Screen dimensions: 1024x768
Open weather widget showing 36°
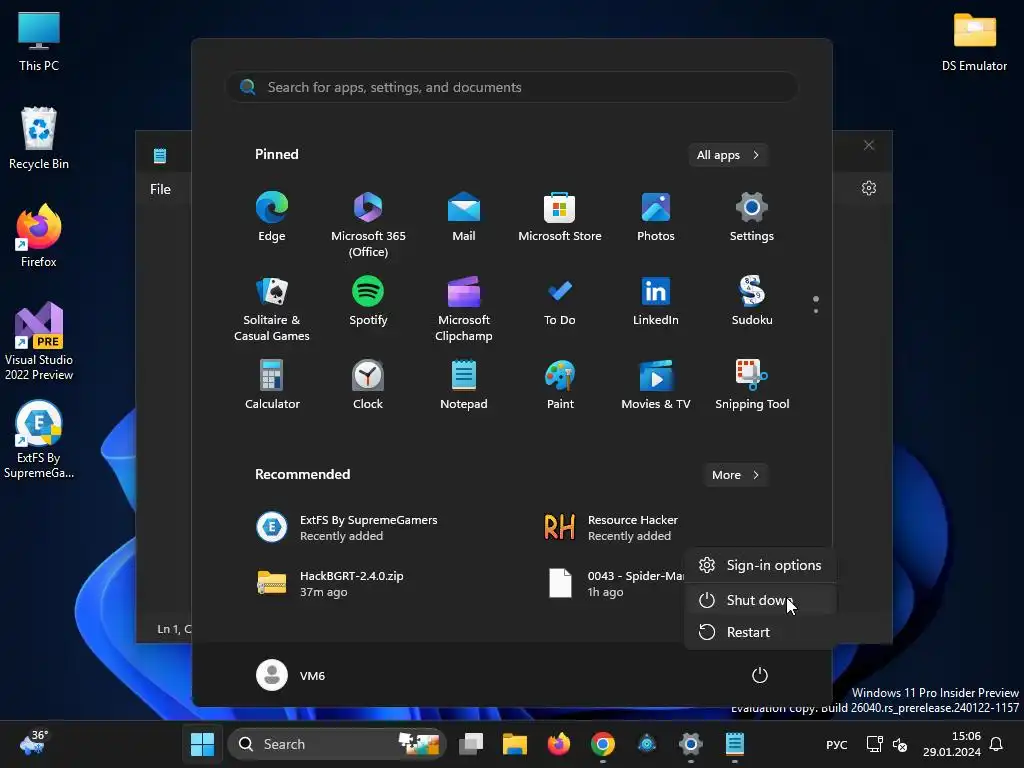point(34,743)
